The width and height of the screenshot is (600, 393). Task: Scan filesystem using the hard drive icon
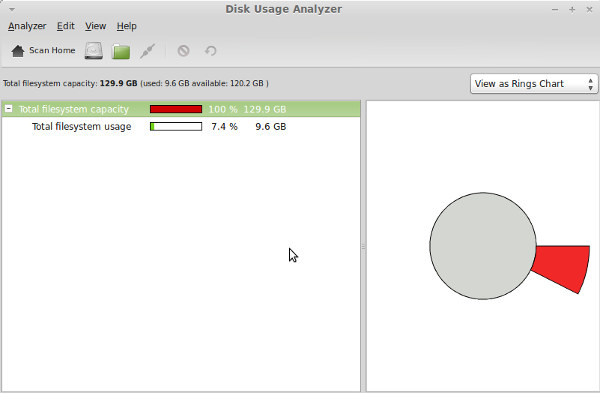94,51
